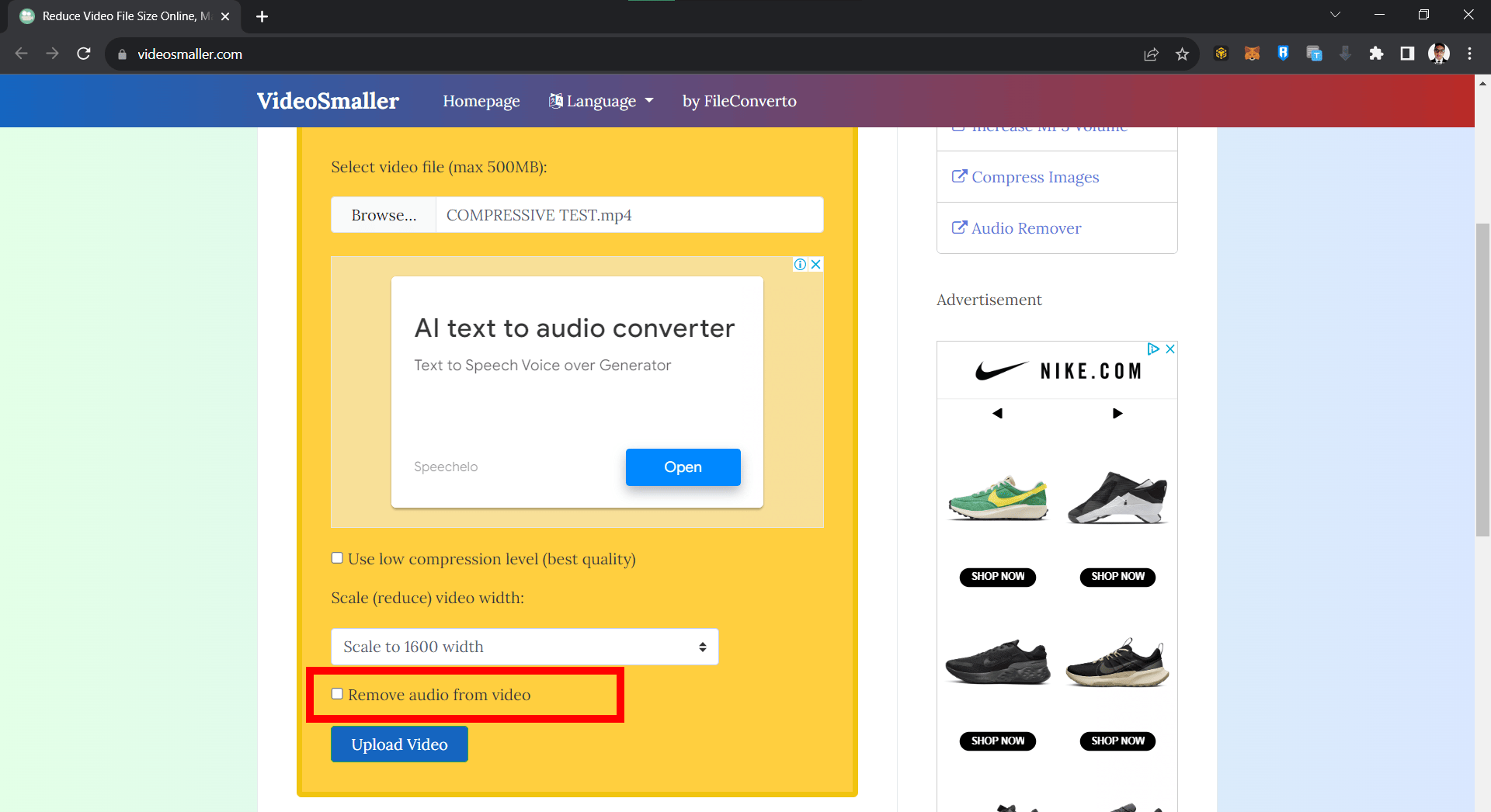Switch to the Reduce Video File Size tab
Screen dimensions: 1491x812
point(116,16)
